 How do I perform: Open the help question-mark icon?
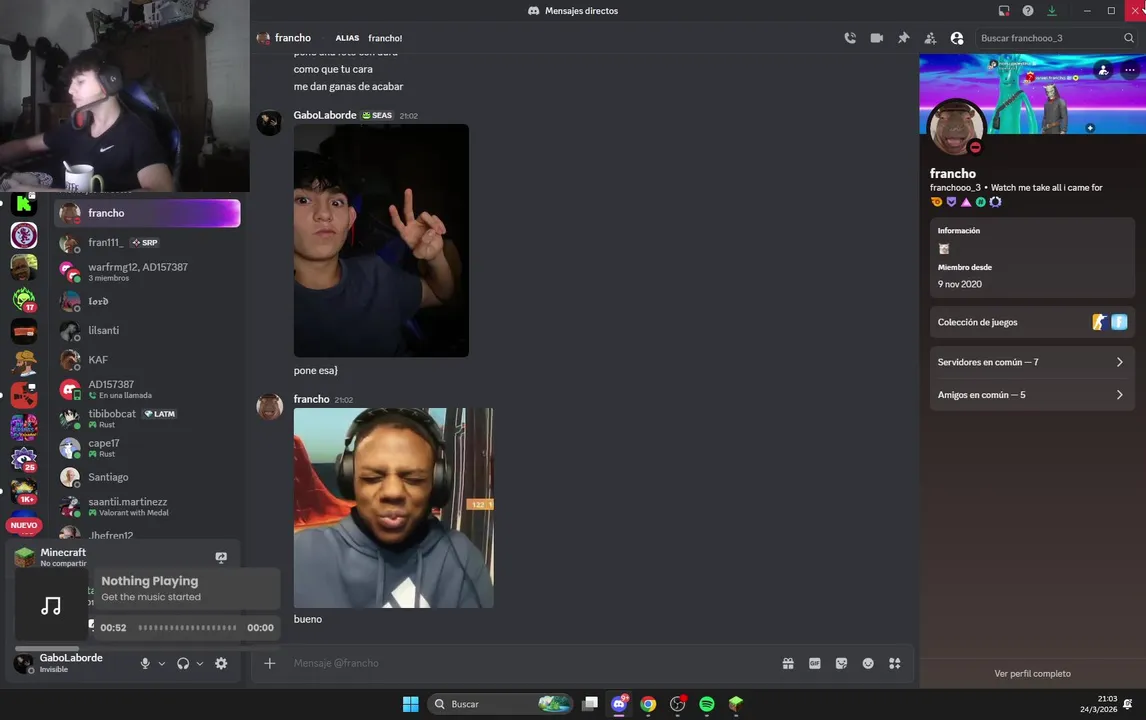coord(1028,11)
